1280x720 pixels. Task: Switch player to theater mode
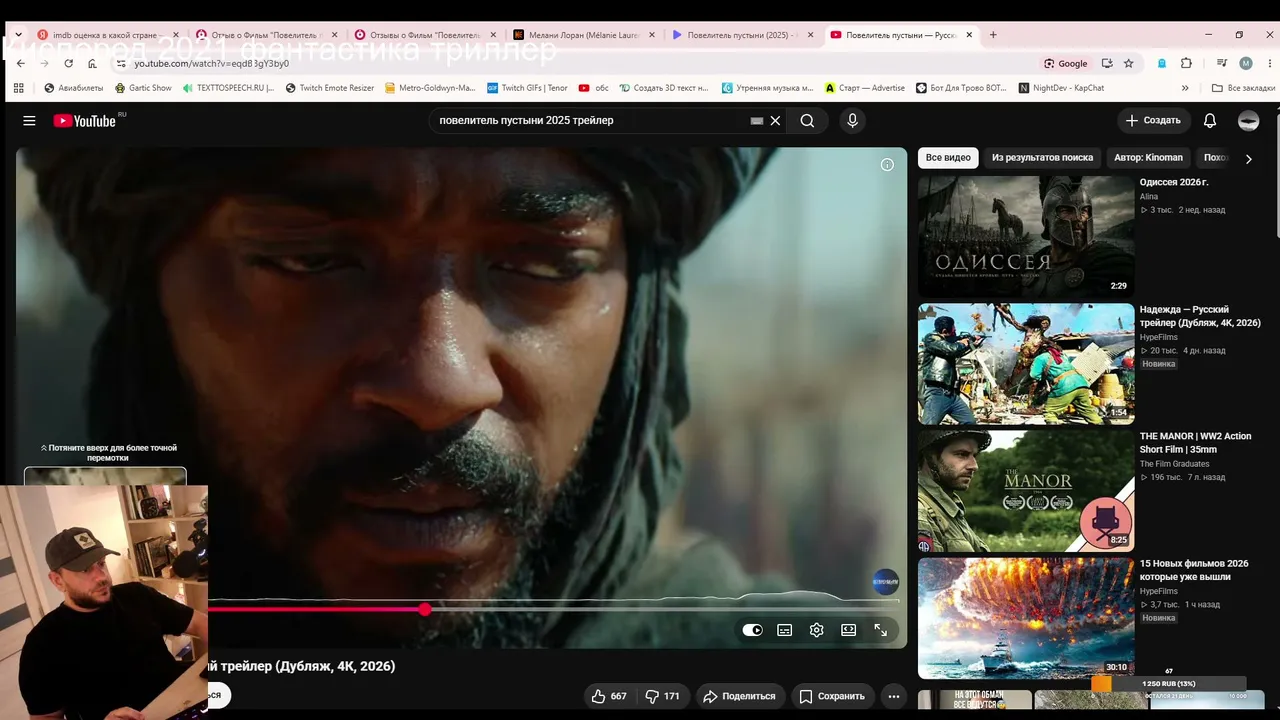click(x=849, y=630)
